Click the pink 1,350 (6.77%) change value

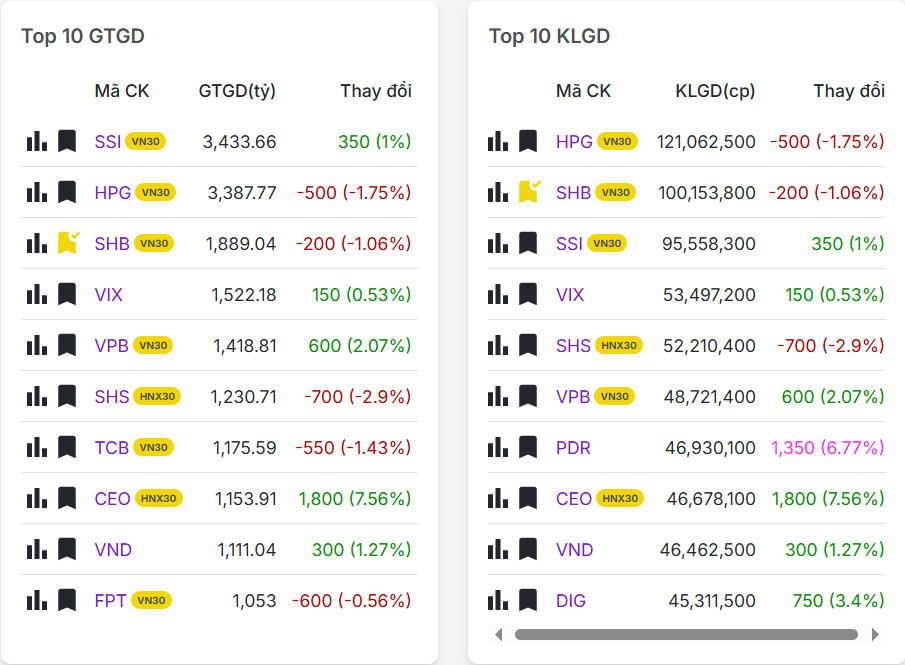(828, 447)
